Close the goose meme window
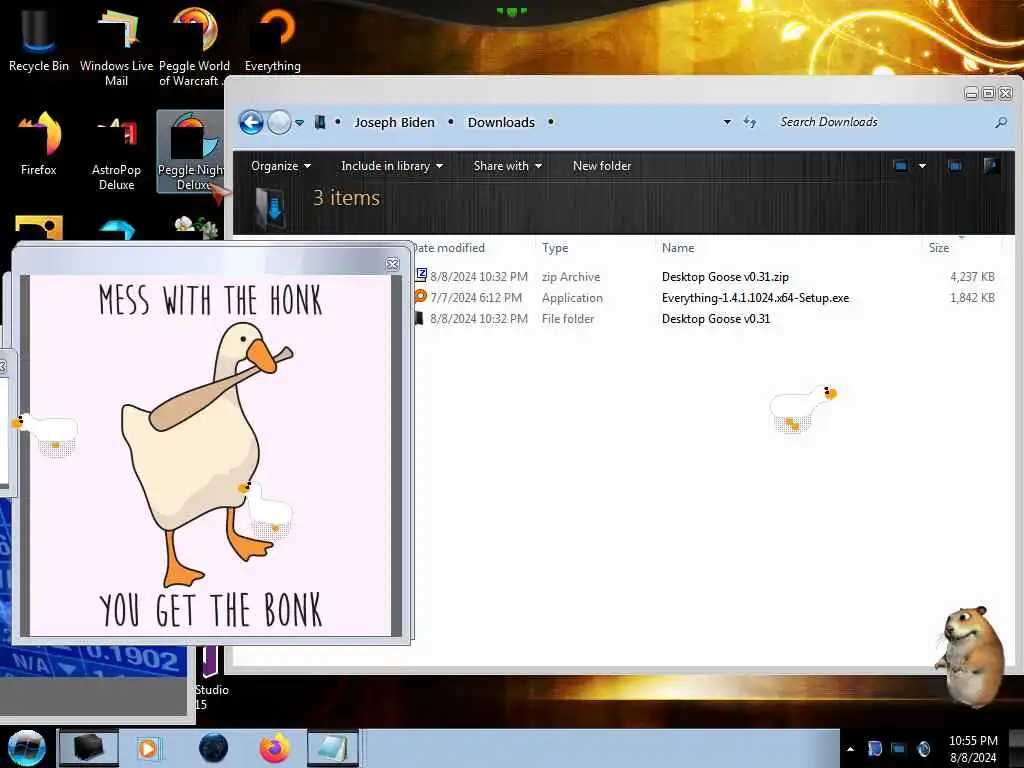Image resolution: width=1024 pixels, height=768 pixels. (392, 264)
